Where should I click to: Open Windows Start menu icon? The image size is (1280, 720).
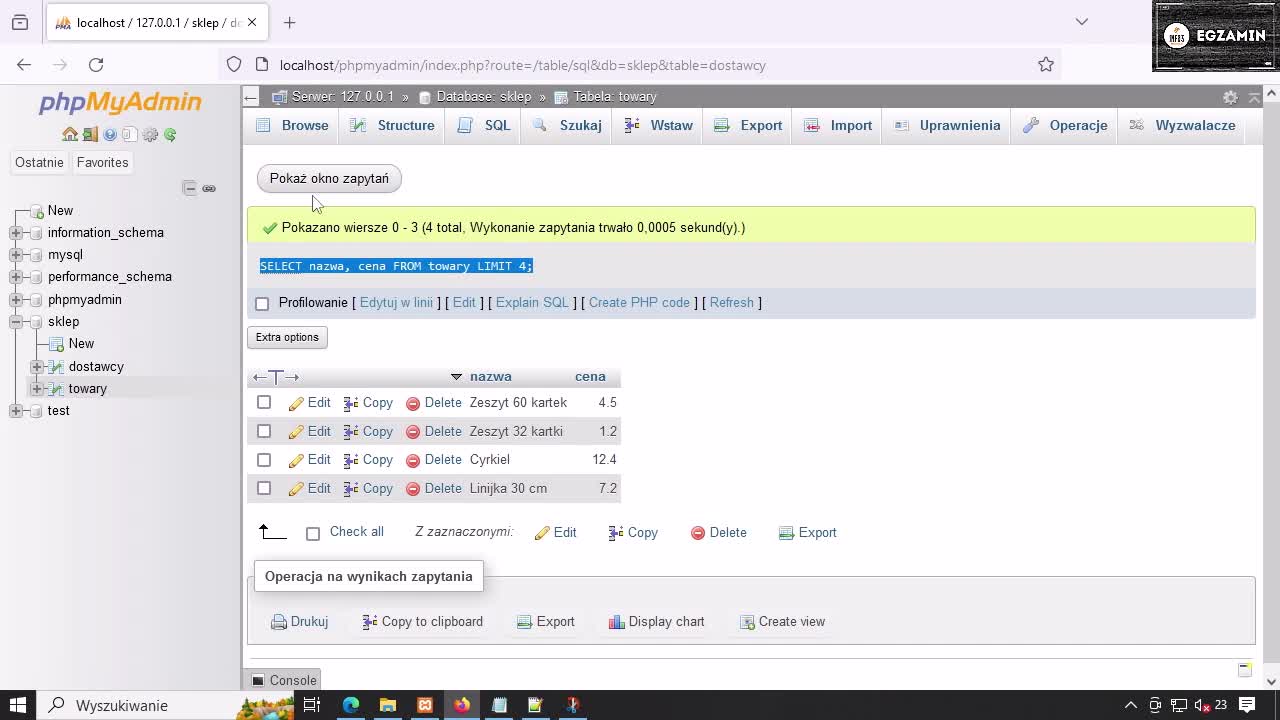[x=18, y=705]
